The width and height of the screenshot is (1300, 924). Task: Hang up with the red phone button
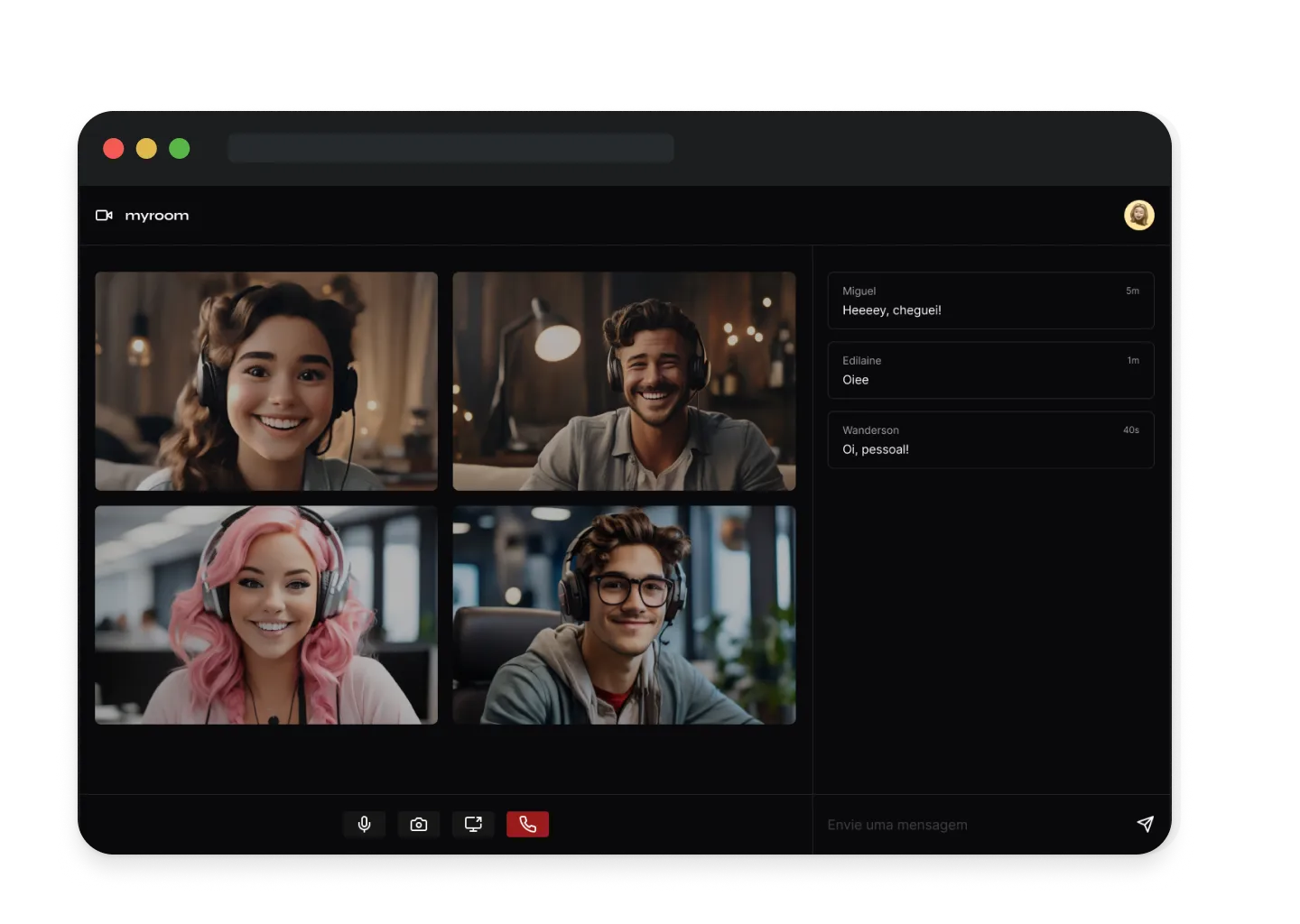click(527, 824)
